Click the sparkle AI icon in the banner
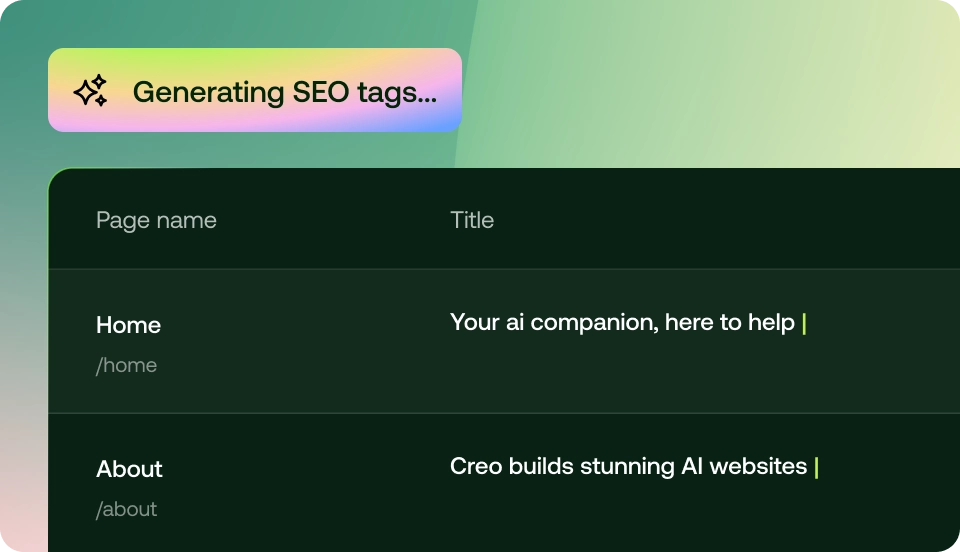Image resolution: width=960 pixels, height=552 pixels. point(90,92)
